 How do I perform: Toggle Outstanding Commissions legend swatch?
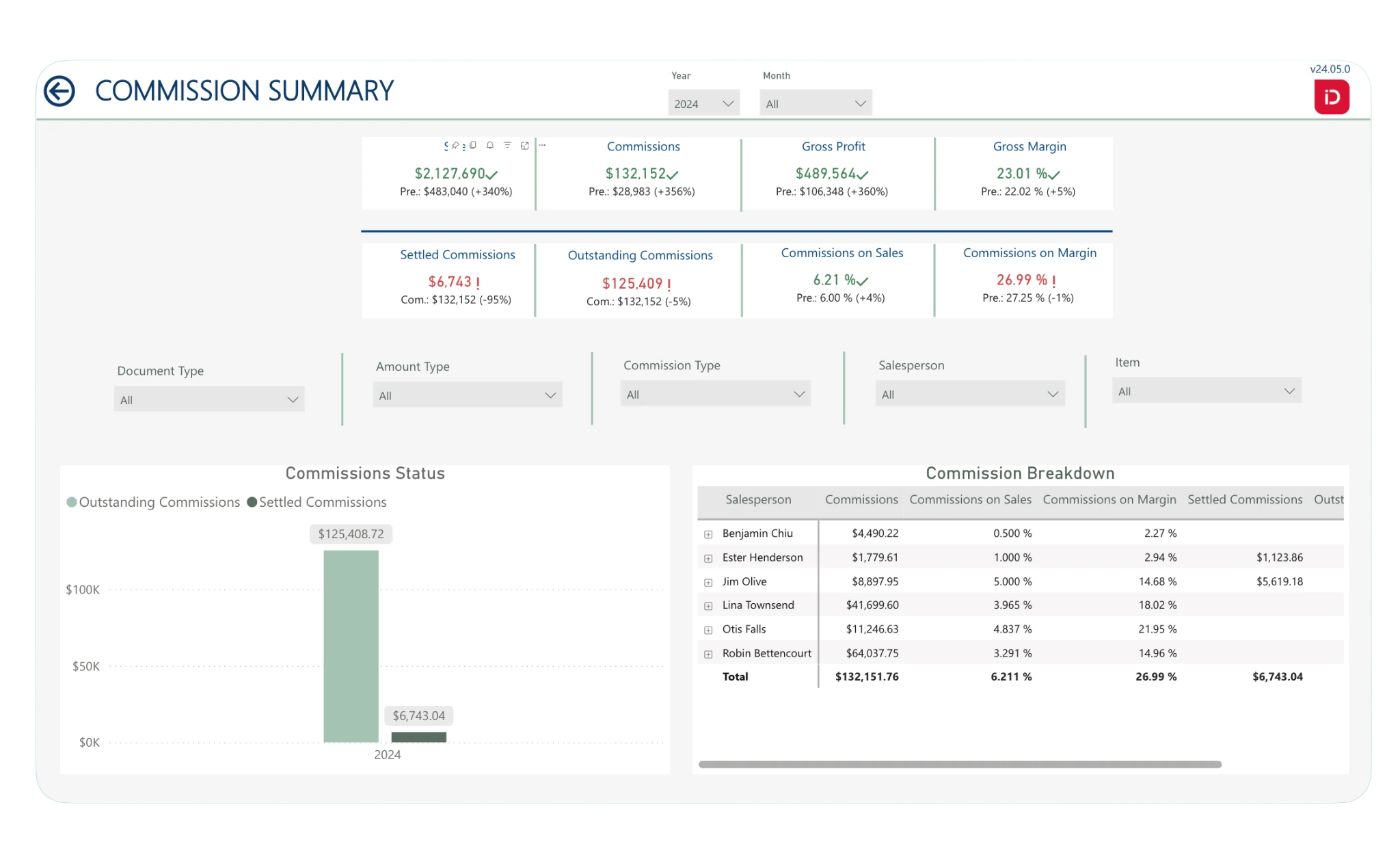pos(72,503)
